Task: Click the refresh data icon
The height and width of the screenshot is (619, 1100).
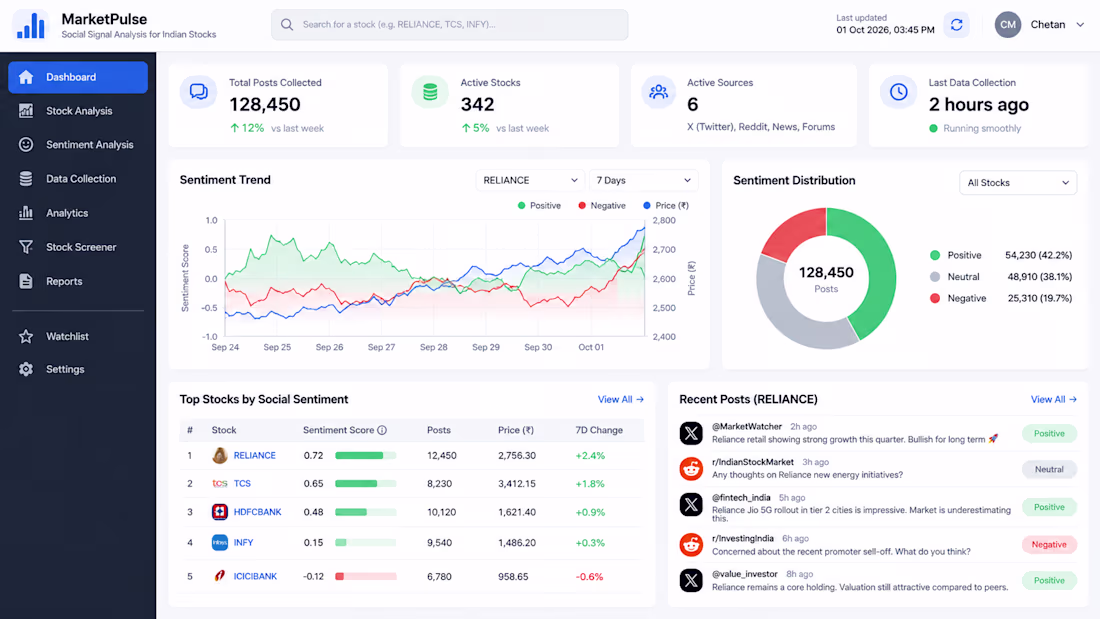Action: (956, 25)
